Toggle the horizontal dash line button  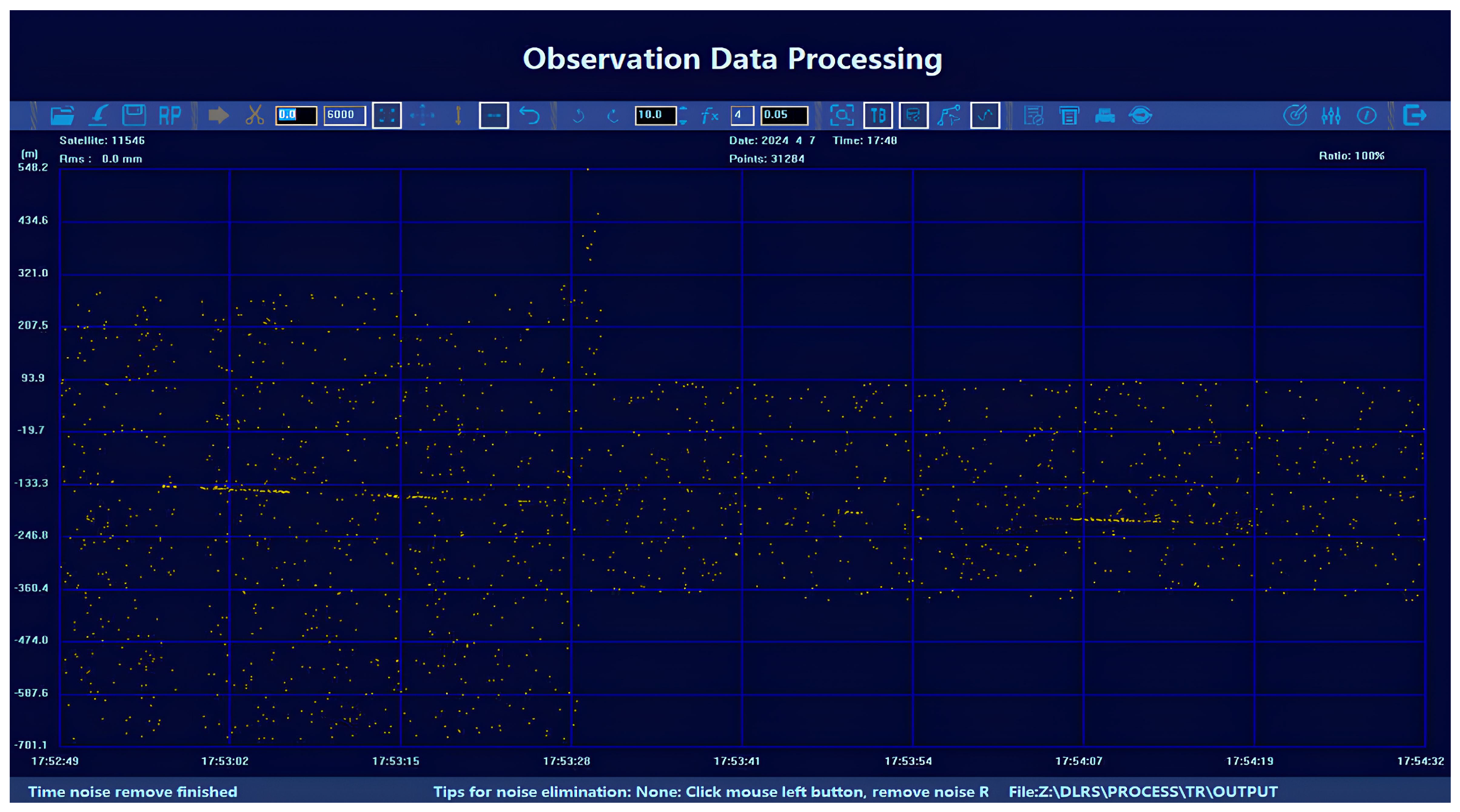click(494, 116)
